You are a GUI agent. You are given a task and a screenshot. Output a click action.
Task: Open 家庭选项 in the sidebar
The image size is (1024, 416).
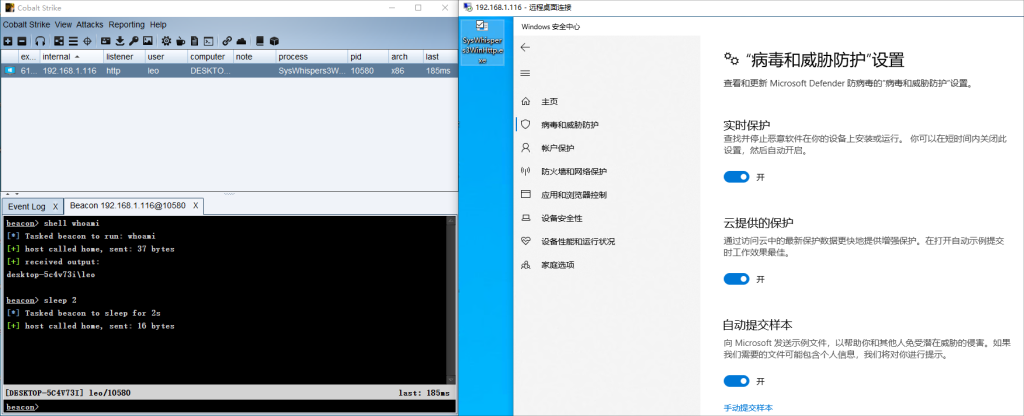(x=558, y=265)
